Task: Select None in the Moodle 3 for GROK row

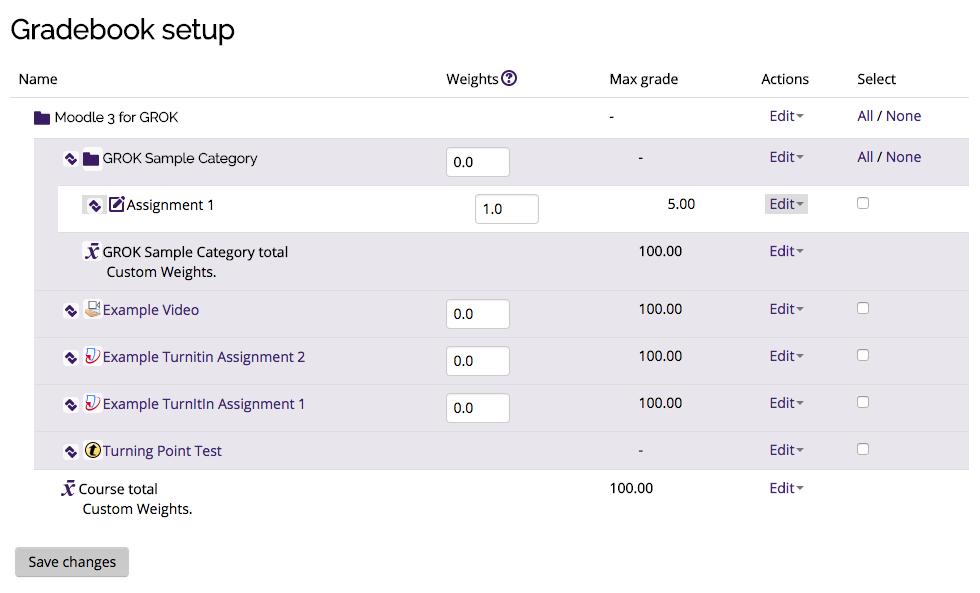Action: [x=904, y=116]
